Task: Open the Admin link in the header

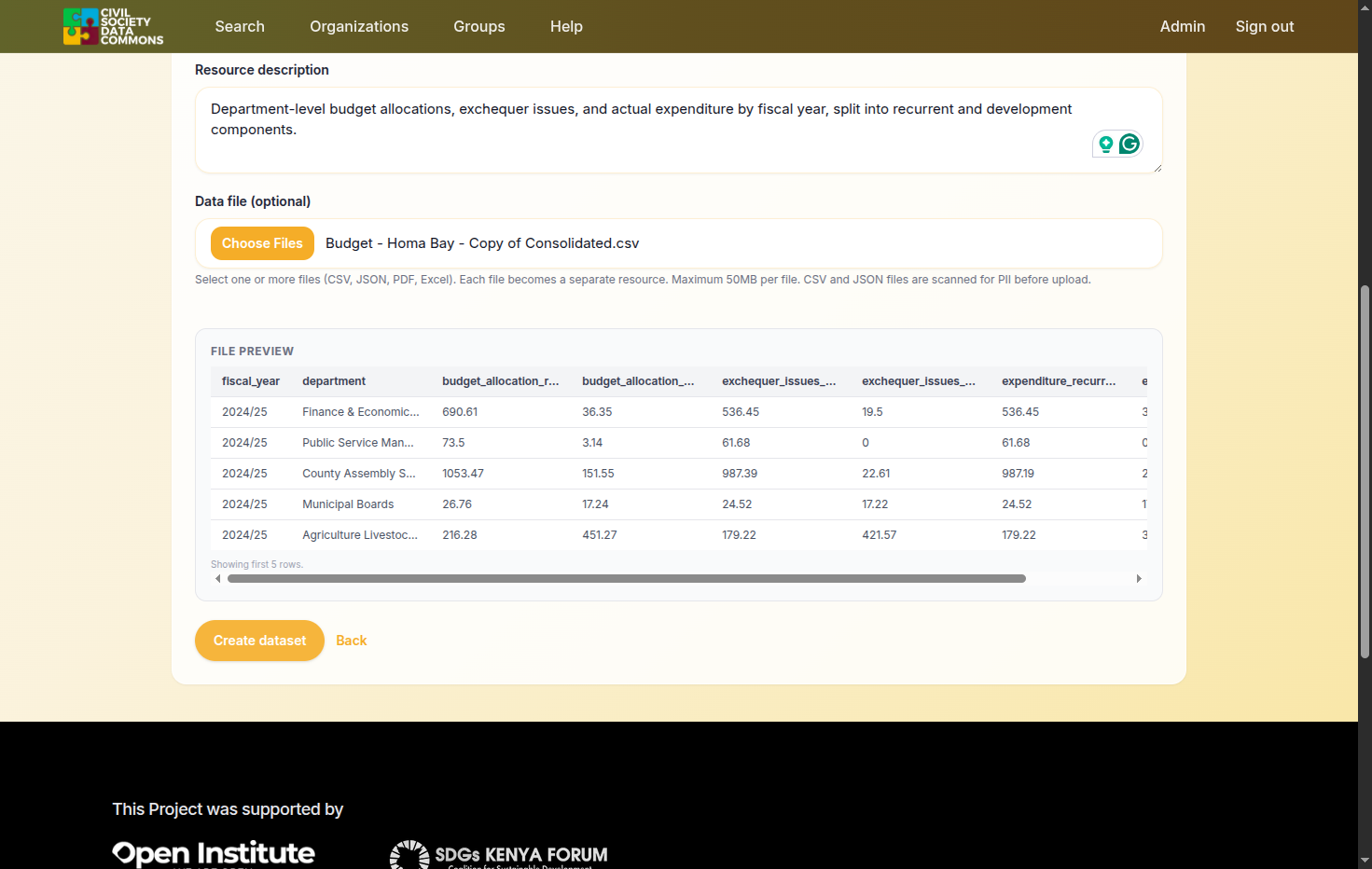Action: (x=1183, y=26)
